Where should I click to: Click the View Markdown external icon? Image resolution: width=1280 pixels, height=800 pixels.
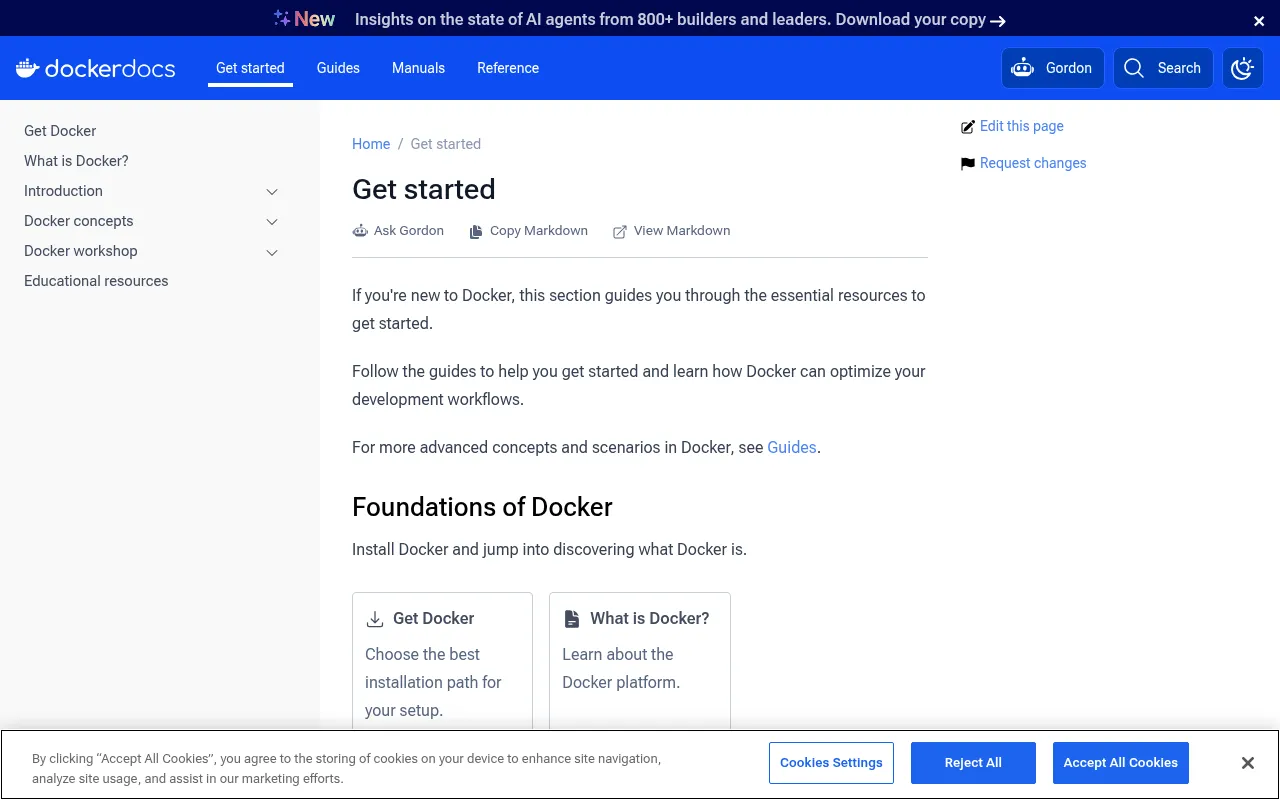point(620,231)
